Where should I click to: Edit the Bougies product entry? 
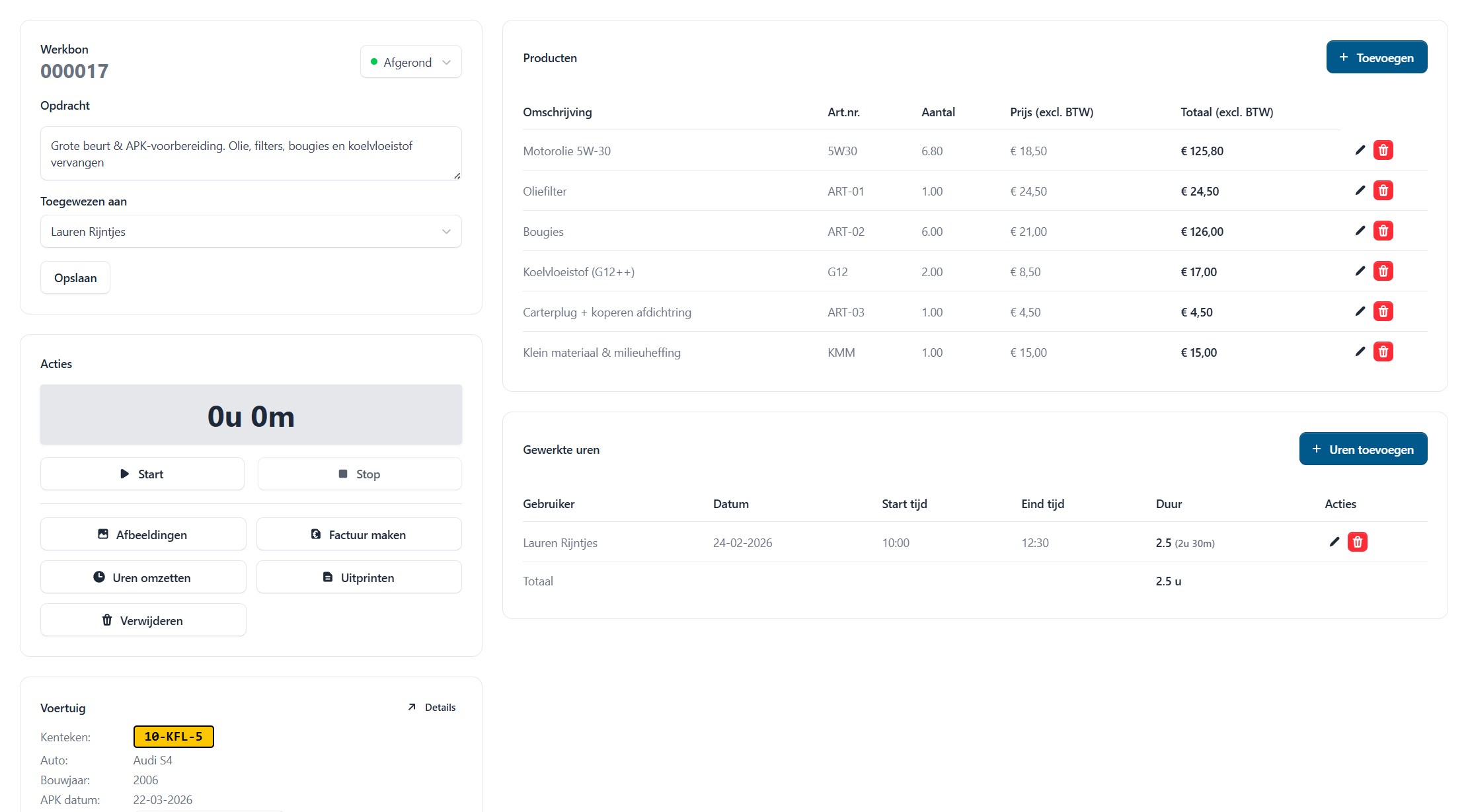tap(1360, 231)
